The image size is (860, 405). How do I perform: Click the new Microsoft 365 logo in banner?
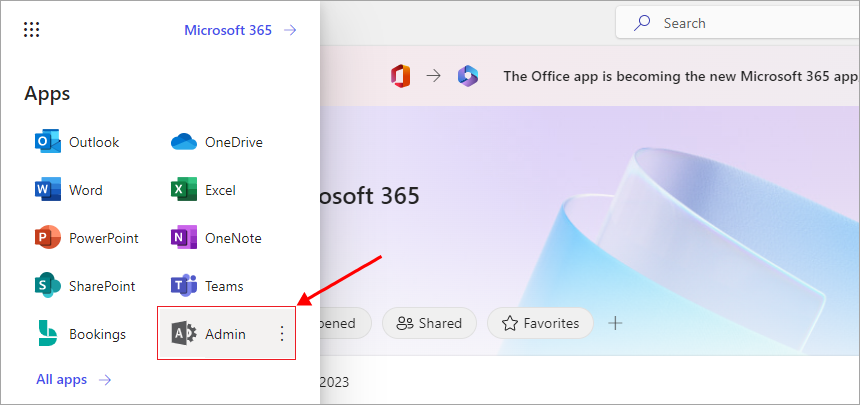coord(467,76)
